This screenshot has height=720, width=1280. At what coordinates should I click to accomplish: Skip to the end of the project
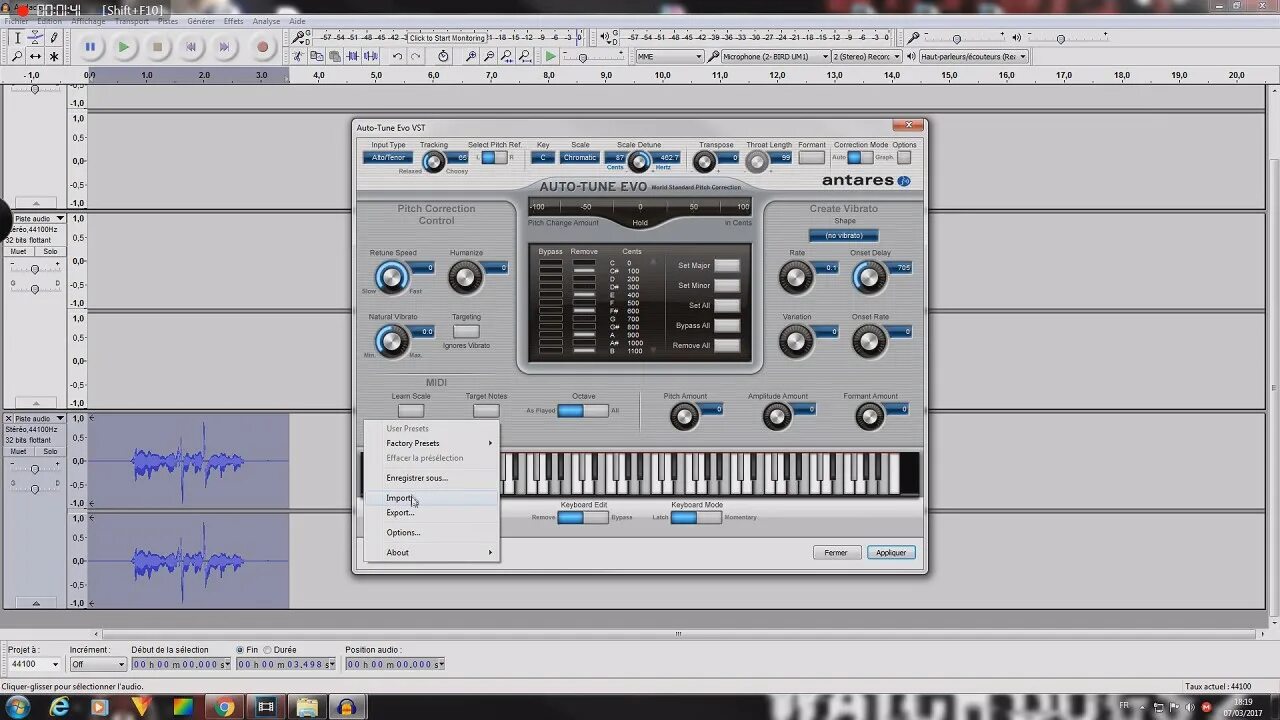tap(225, 46)
